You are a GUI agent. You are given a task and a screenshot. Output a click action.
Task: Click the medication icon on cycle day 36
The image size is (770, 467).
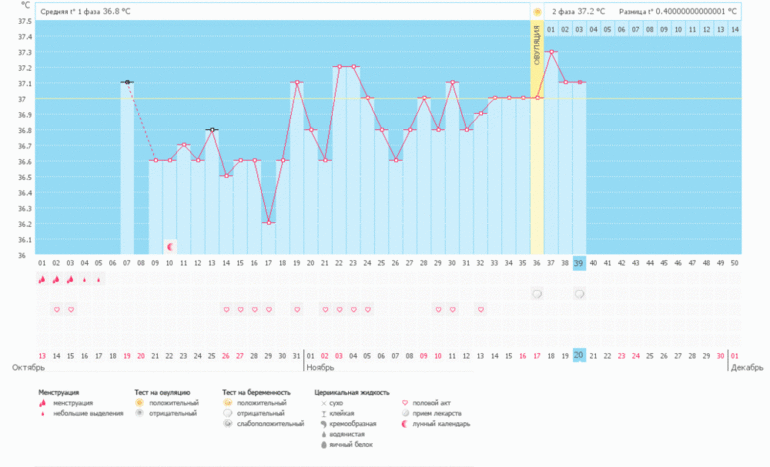pyautogui.click(x=537, y=294)
